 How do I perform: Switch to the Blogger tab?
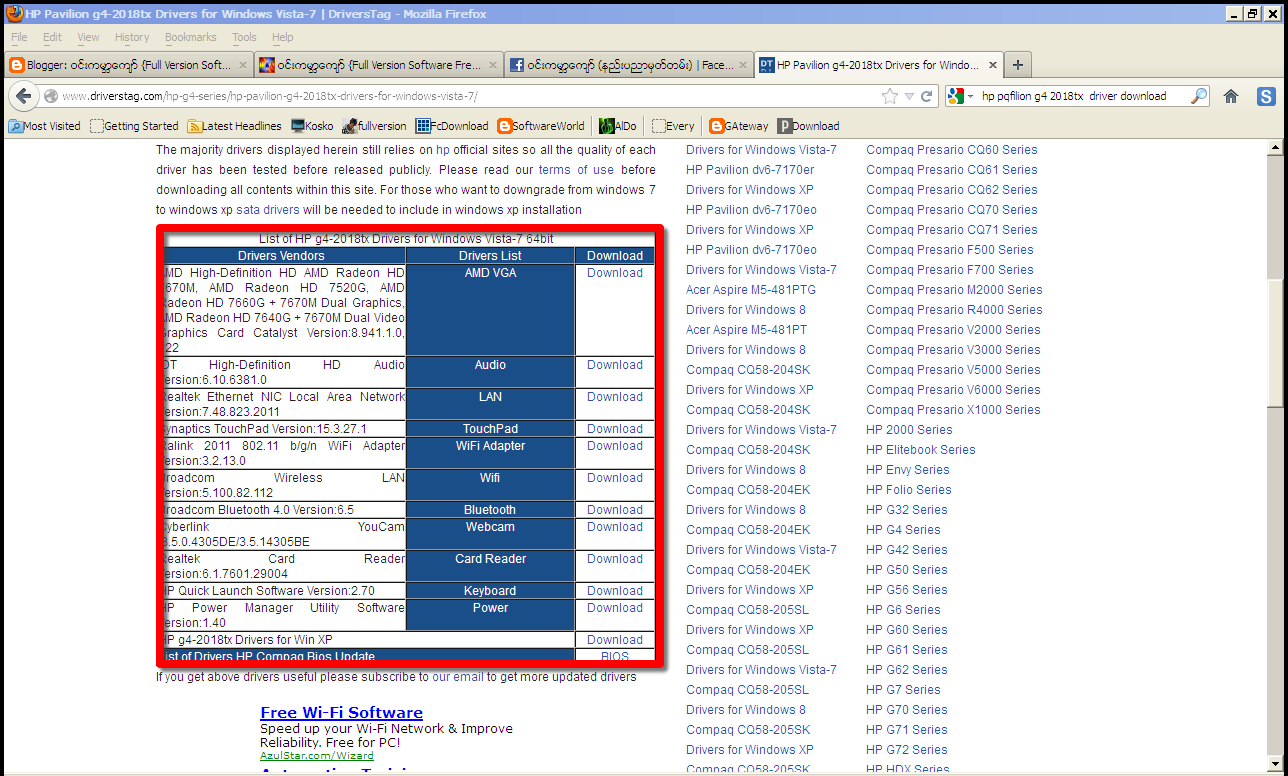click(127, 65)
